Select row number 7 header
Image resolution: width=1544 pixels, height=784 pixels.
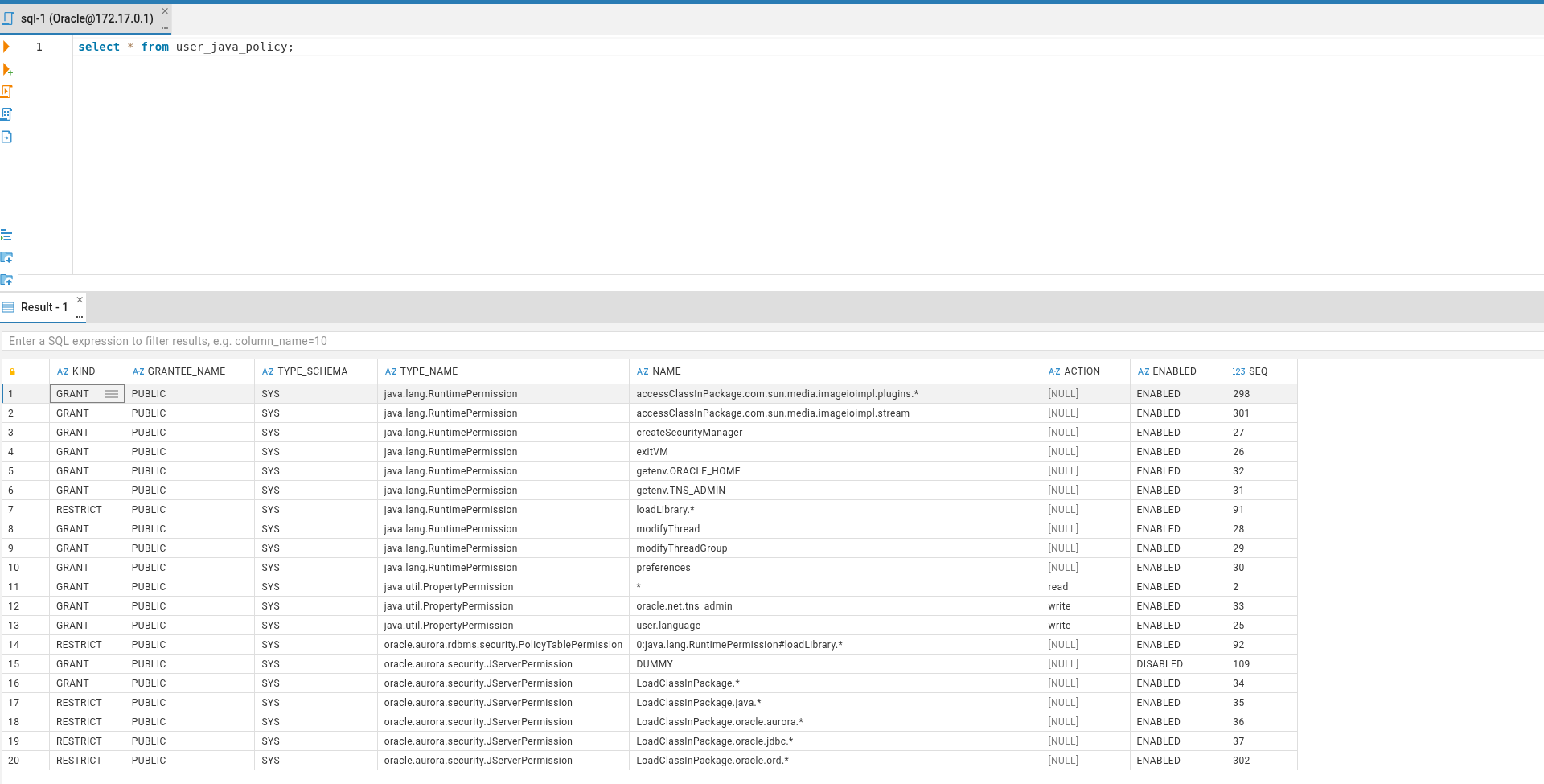[x=25, y=510]
